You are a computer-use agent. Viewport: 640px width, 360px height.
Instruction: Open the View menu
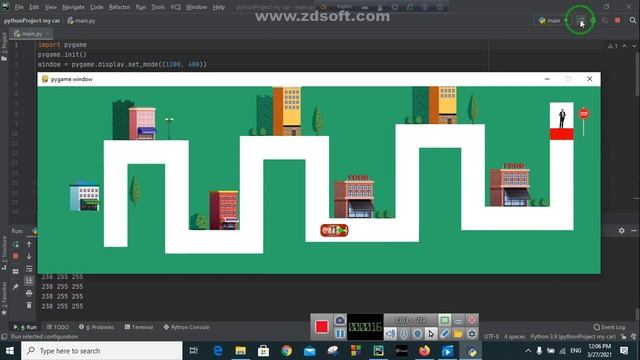(51, 7)
